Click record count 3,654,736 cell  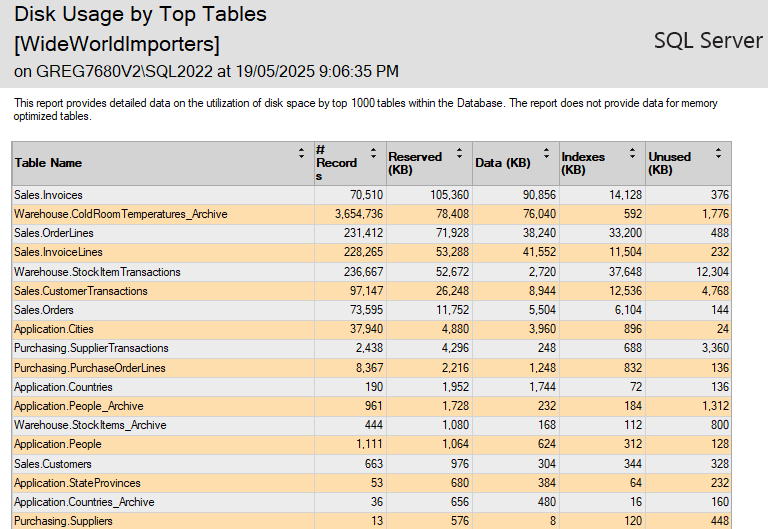[359, 214]
